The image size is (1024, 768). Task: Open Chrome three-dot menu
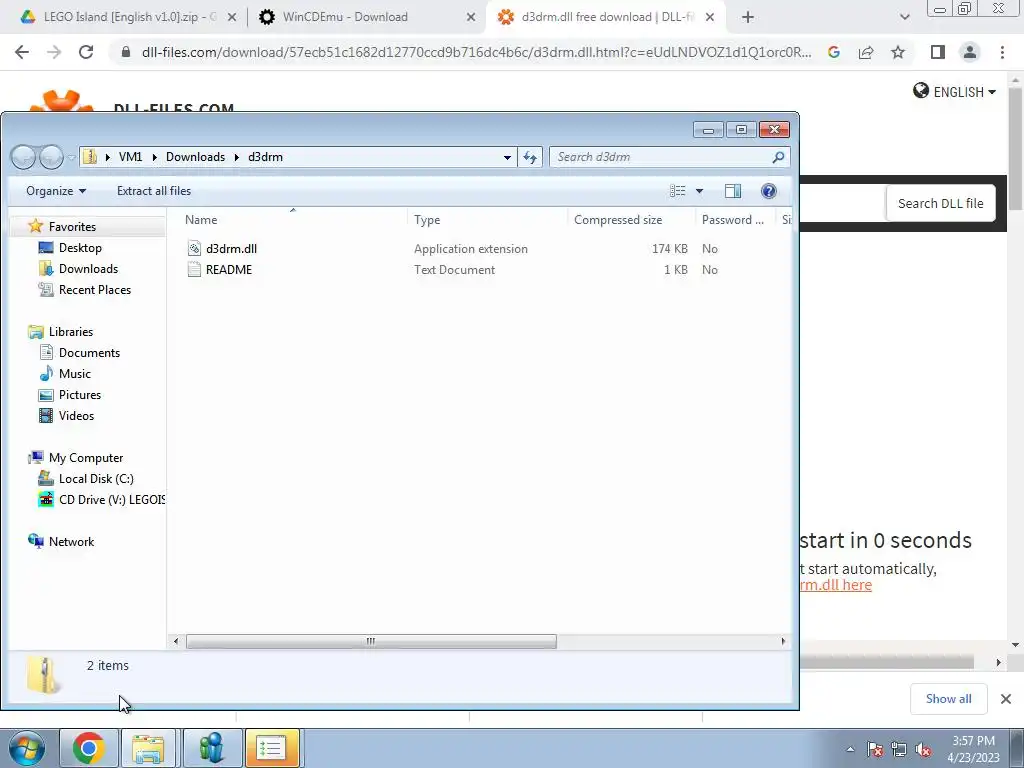(1002, 52)
